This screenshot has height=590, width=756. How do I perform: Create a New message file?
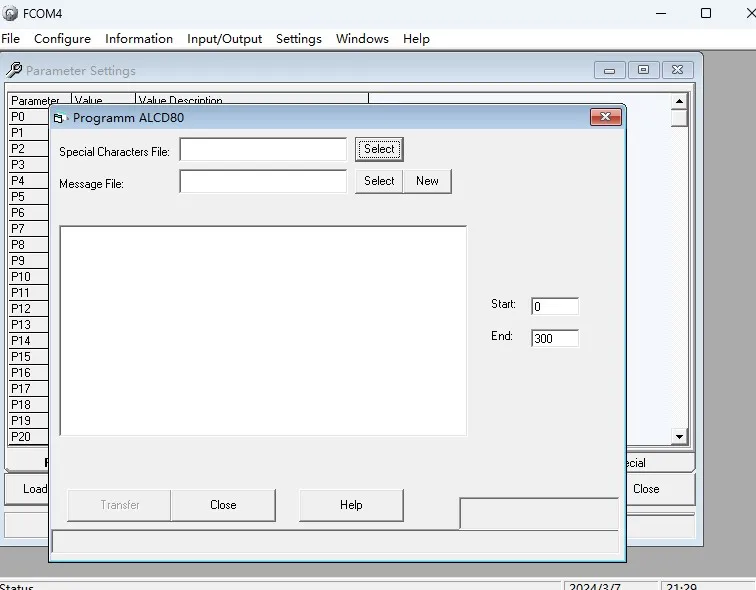point(427,181)
